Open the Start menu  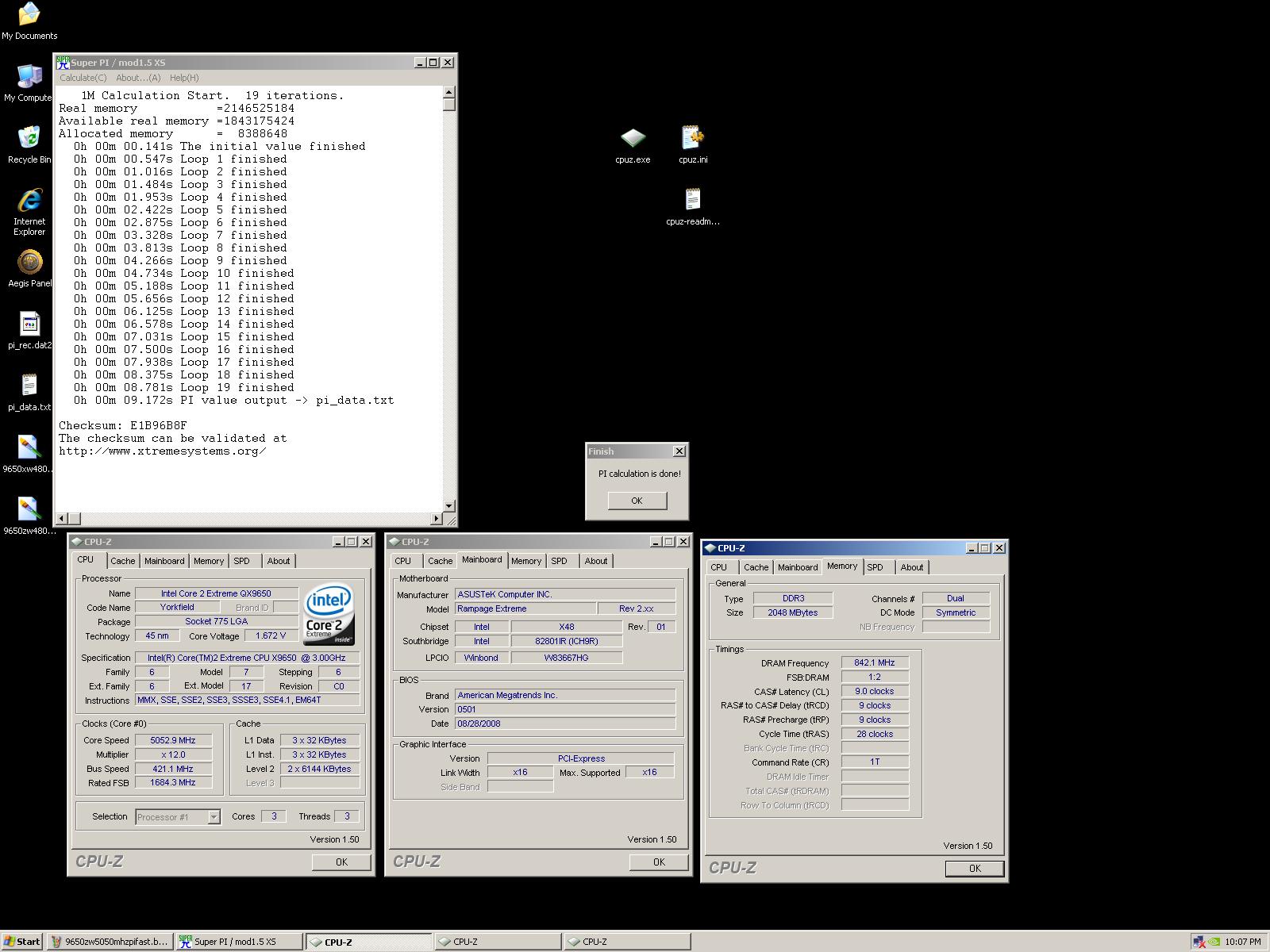coord(22,942)
